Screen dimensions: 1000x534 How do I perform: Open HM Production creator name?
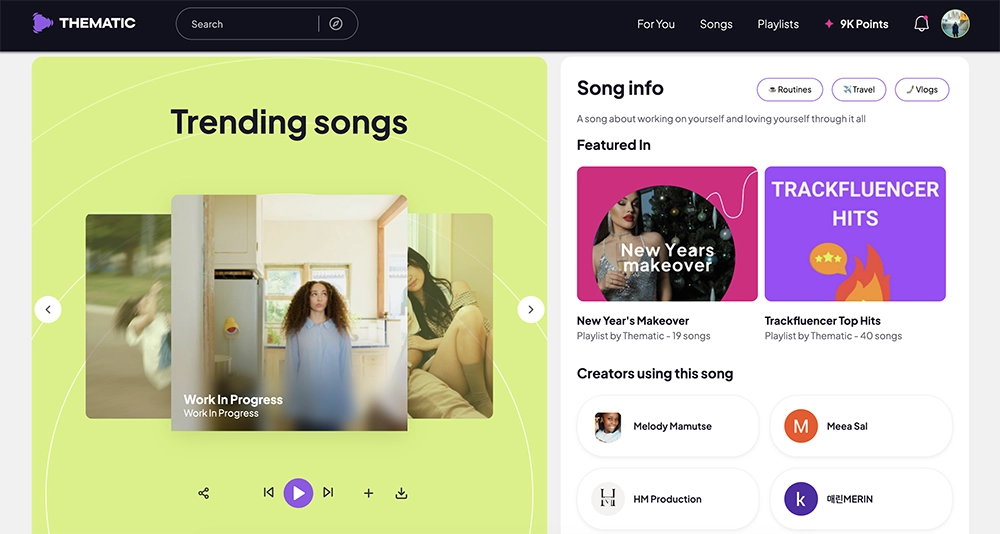(x=667, y=499)
